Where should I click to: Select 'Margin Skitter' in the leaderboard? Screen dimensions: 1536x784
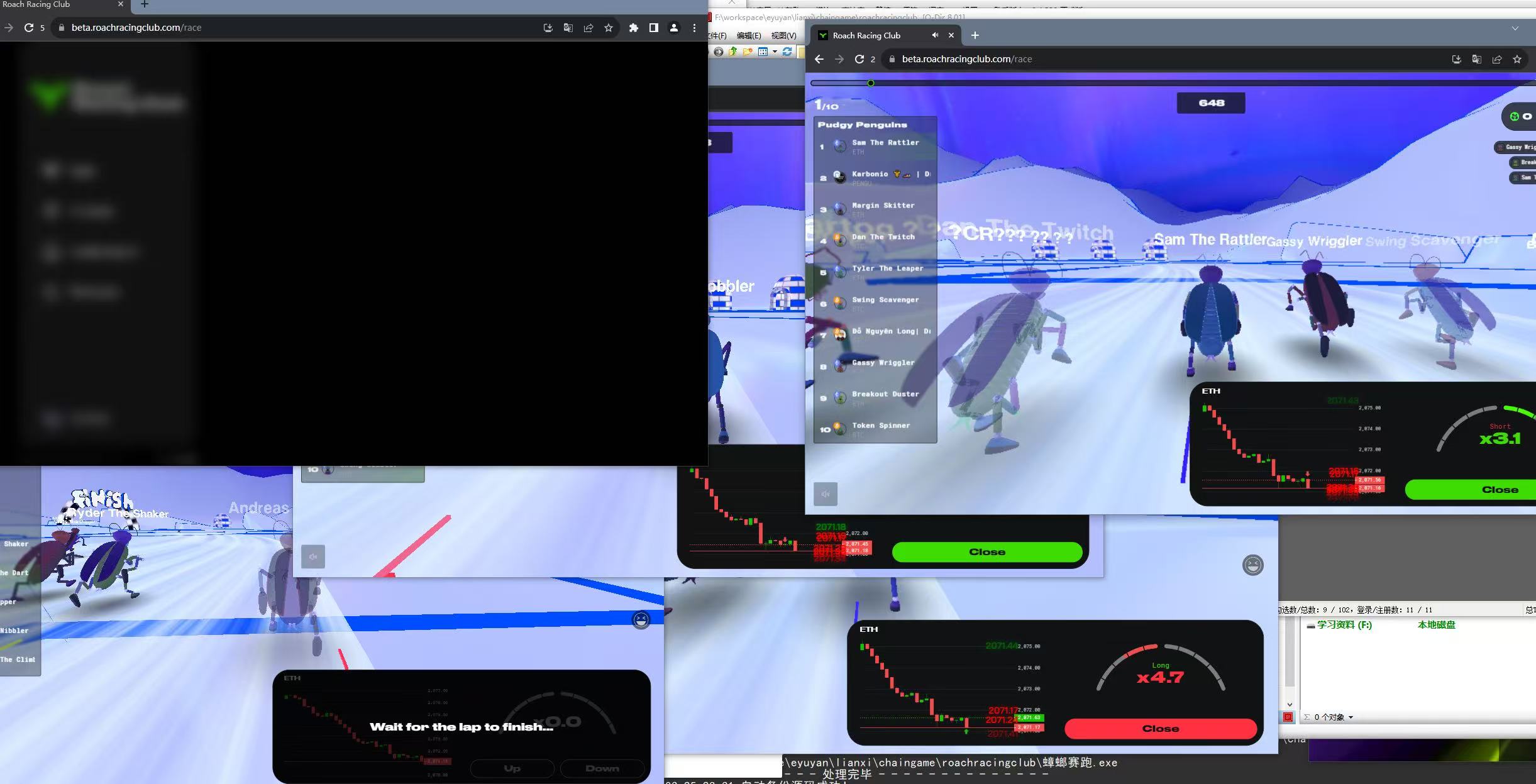pos(875,209)
